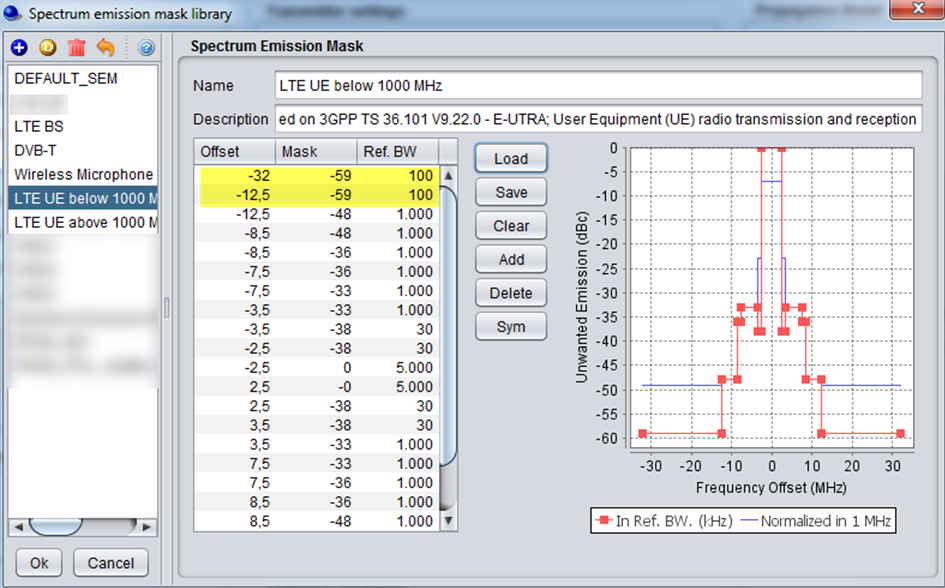Click the library list horizontal scrollbar thumb

(x=55, y=527)
